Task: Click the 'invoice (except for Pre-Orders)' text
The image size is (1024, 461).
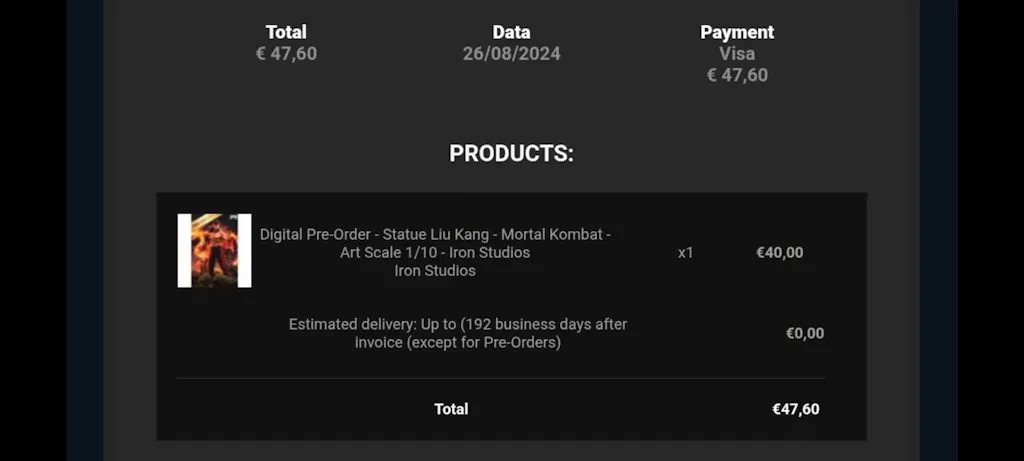Action: click(458, 342)
